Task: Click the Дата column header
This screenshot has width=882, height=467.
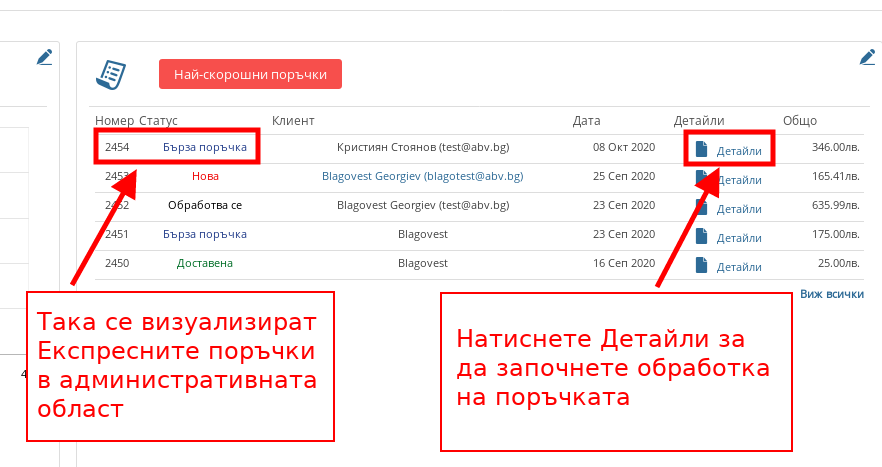Action: pyautogui.click(x=586, y=121)
